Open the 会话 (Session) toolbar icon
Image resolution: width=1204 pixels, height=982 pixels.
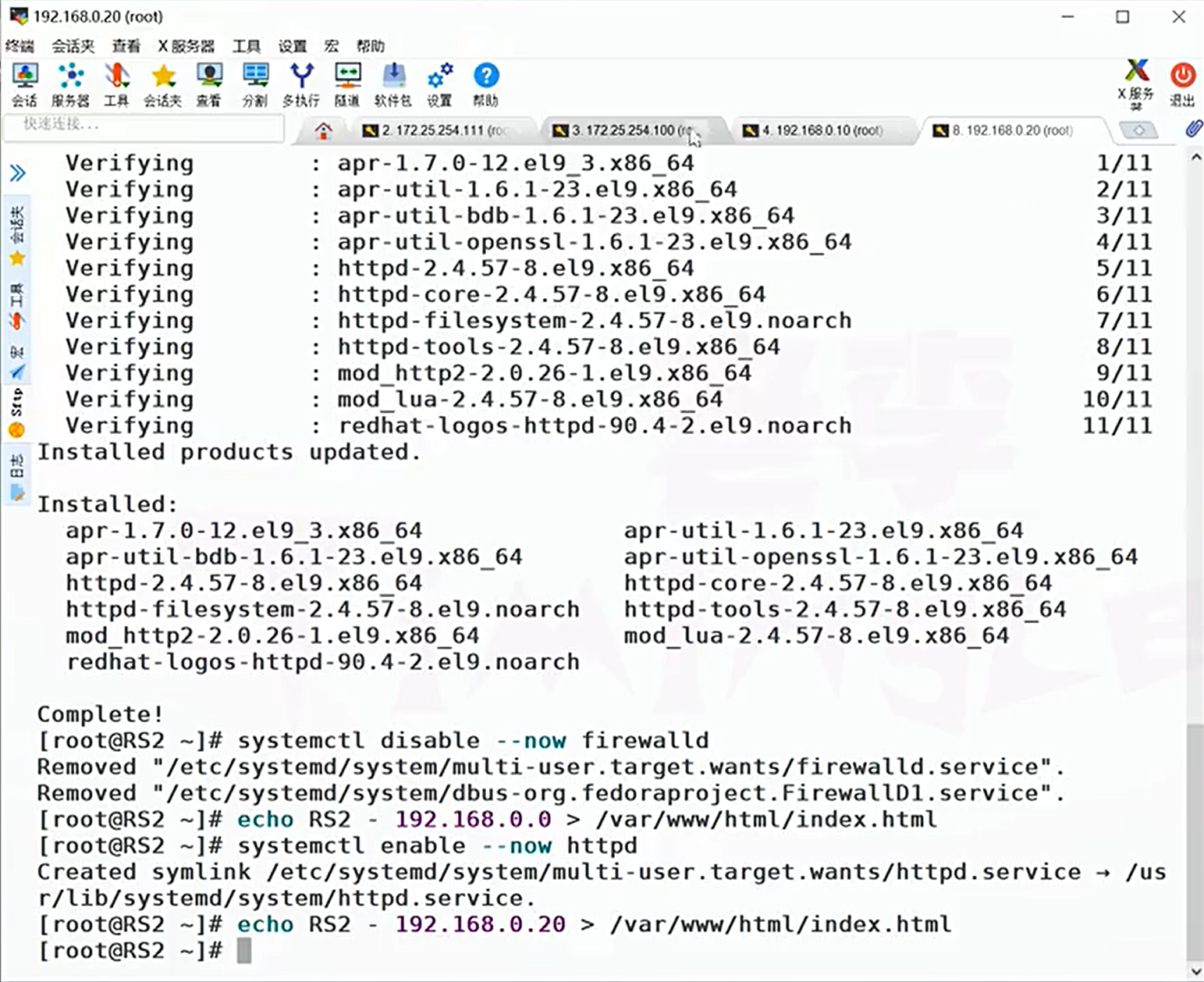(25, 84)
